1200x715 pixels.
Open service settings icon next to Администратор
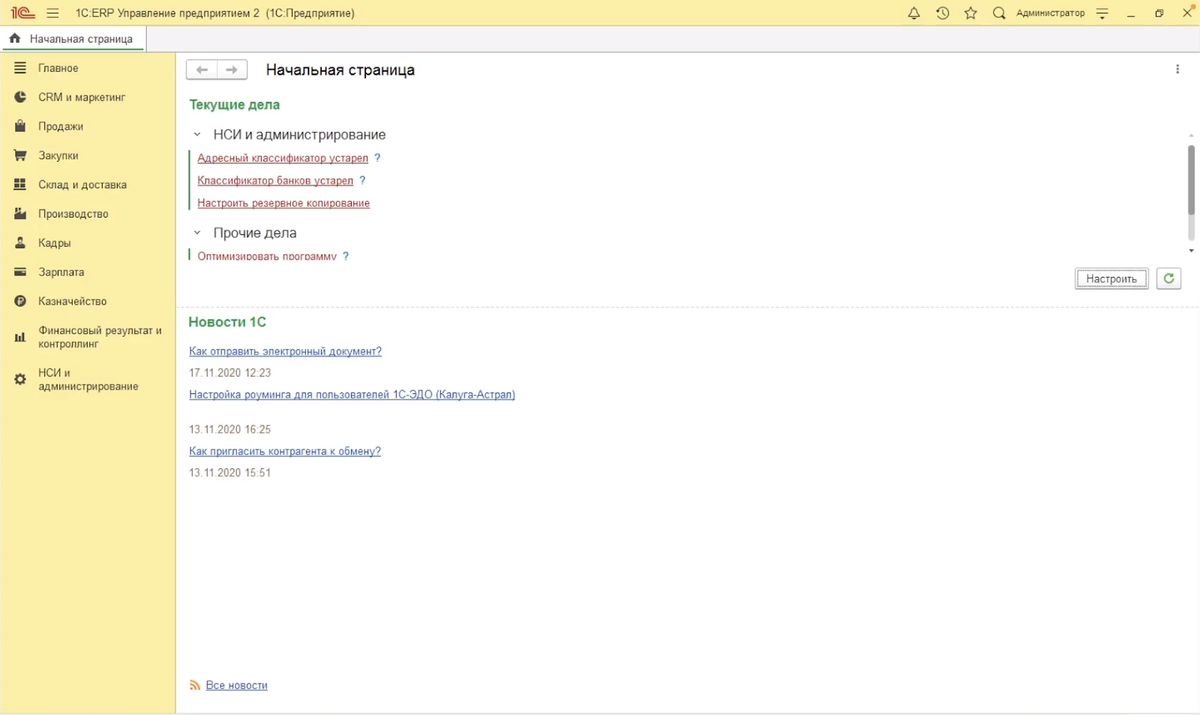tap(1102, 14)
